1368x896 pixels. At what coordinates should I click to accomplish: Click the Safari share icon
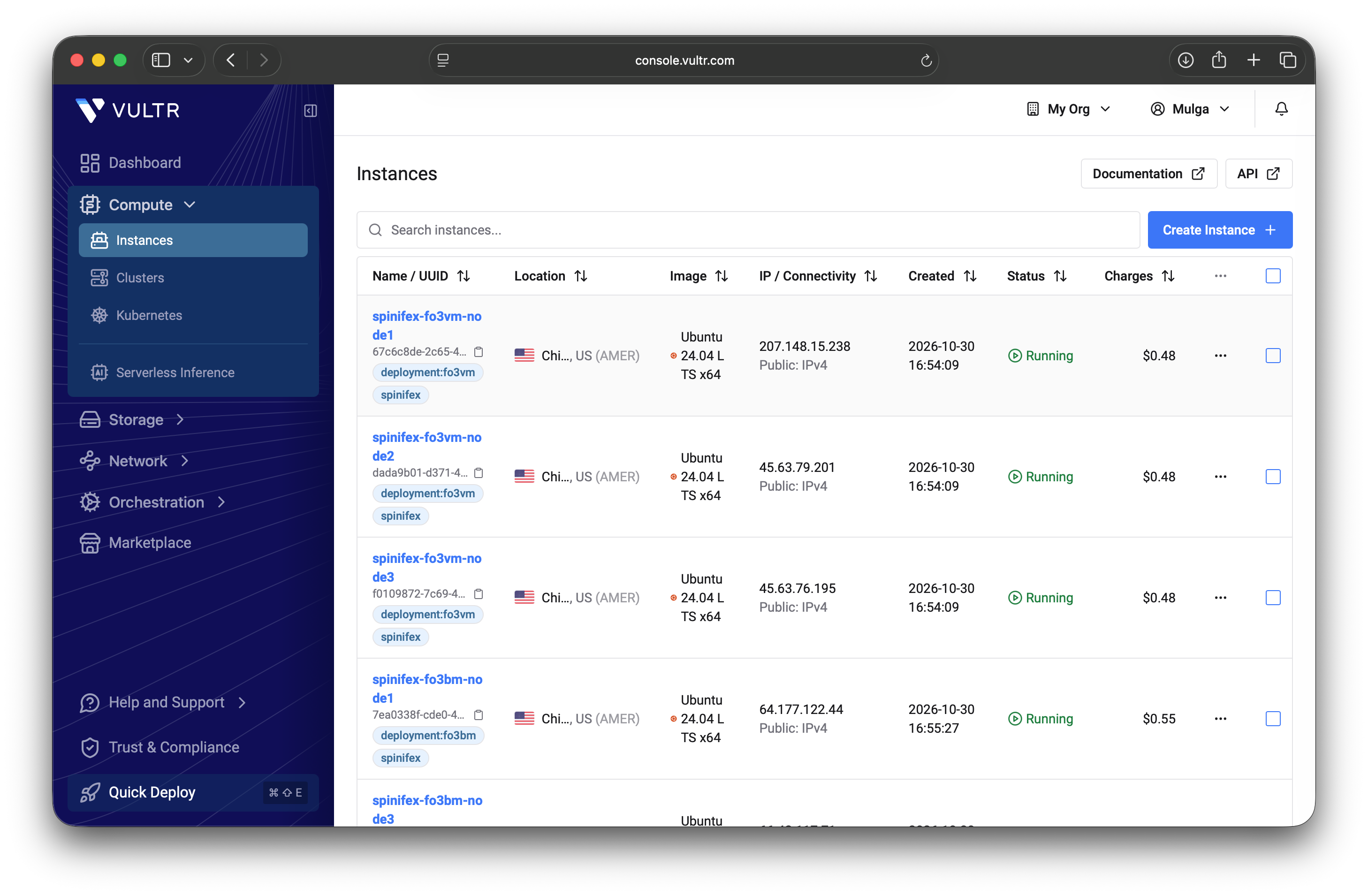[x=1218, y=60]
